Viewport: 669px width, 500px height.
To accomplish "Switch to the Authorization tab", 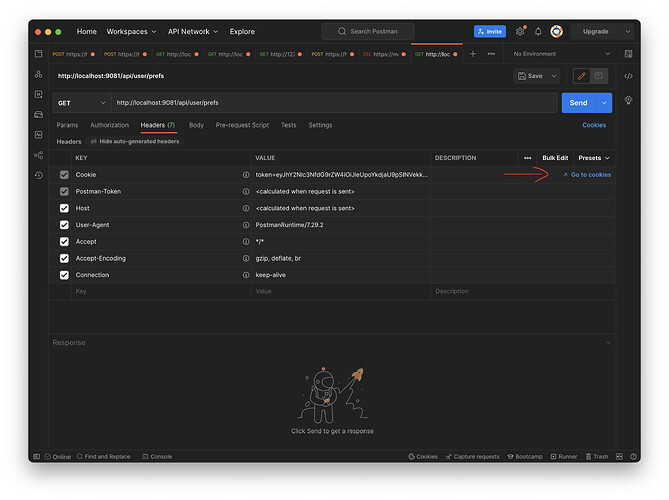I will (x=109, y=125).
